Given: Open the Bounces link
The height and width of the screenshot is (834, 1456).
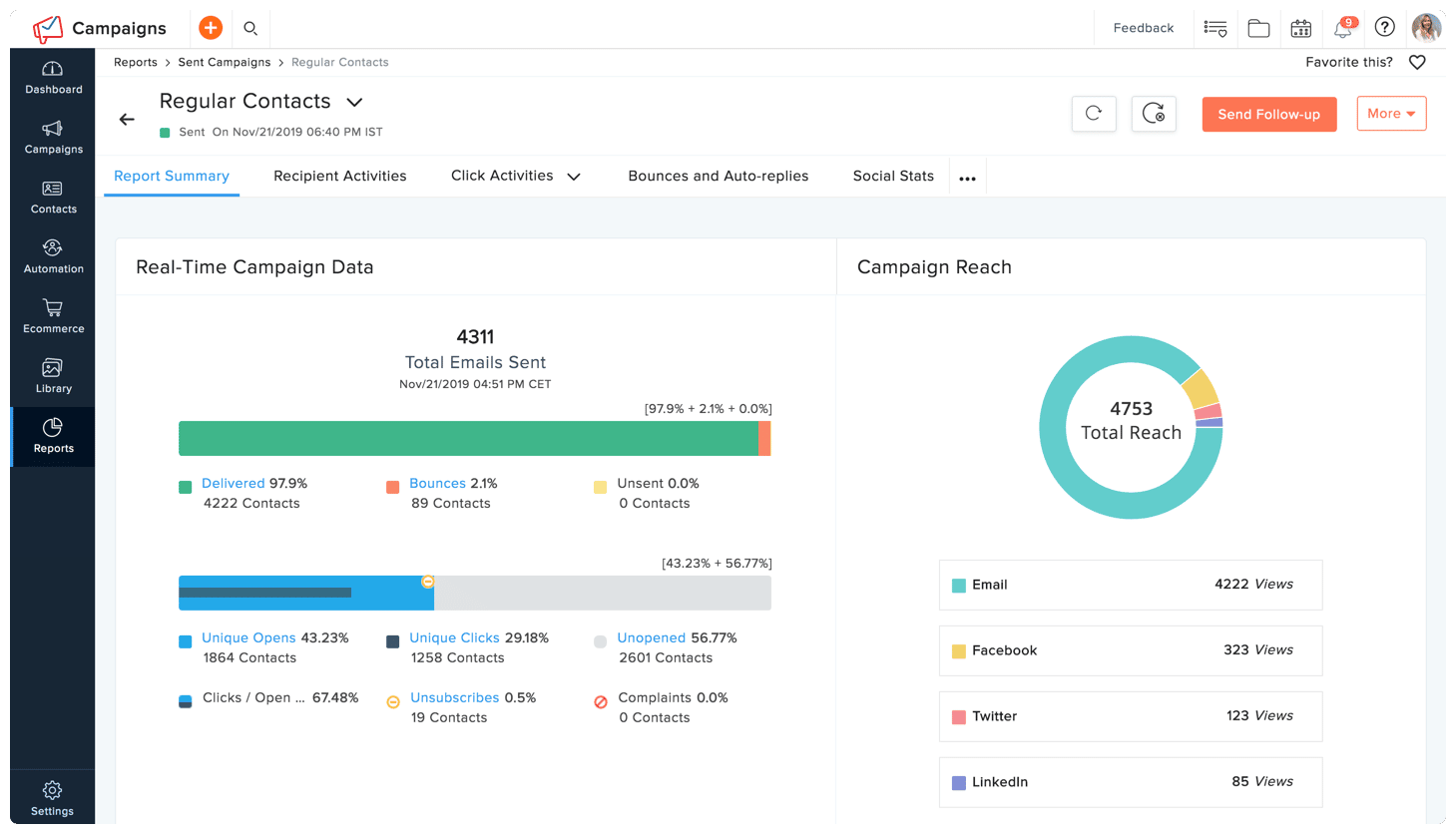Looking at the screenshot, I should (x=437, y=483).
